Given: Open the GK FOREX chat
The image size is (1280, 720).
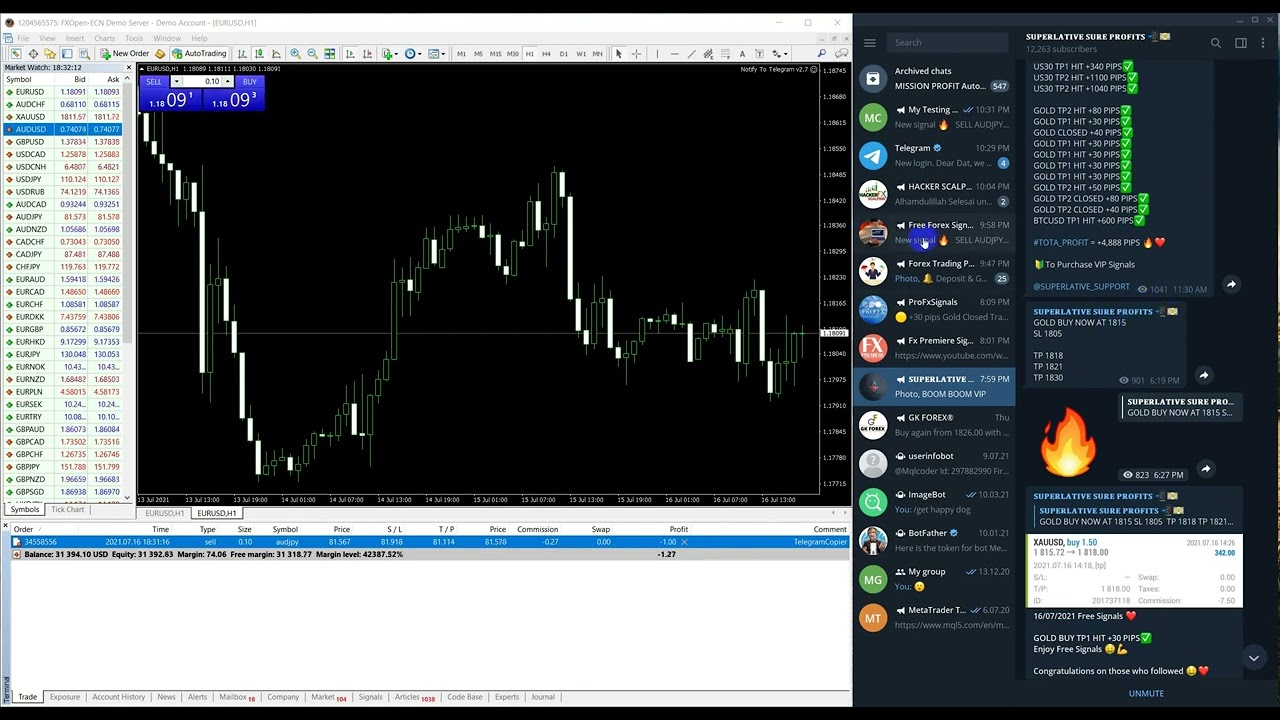Looking at the screenshot, I should tap(934, 425).
